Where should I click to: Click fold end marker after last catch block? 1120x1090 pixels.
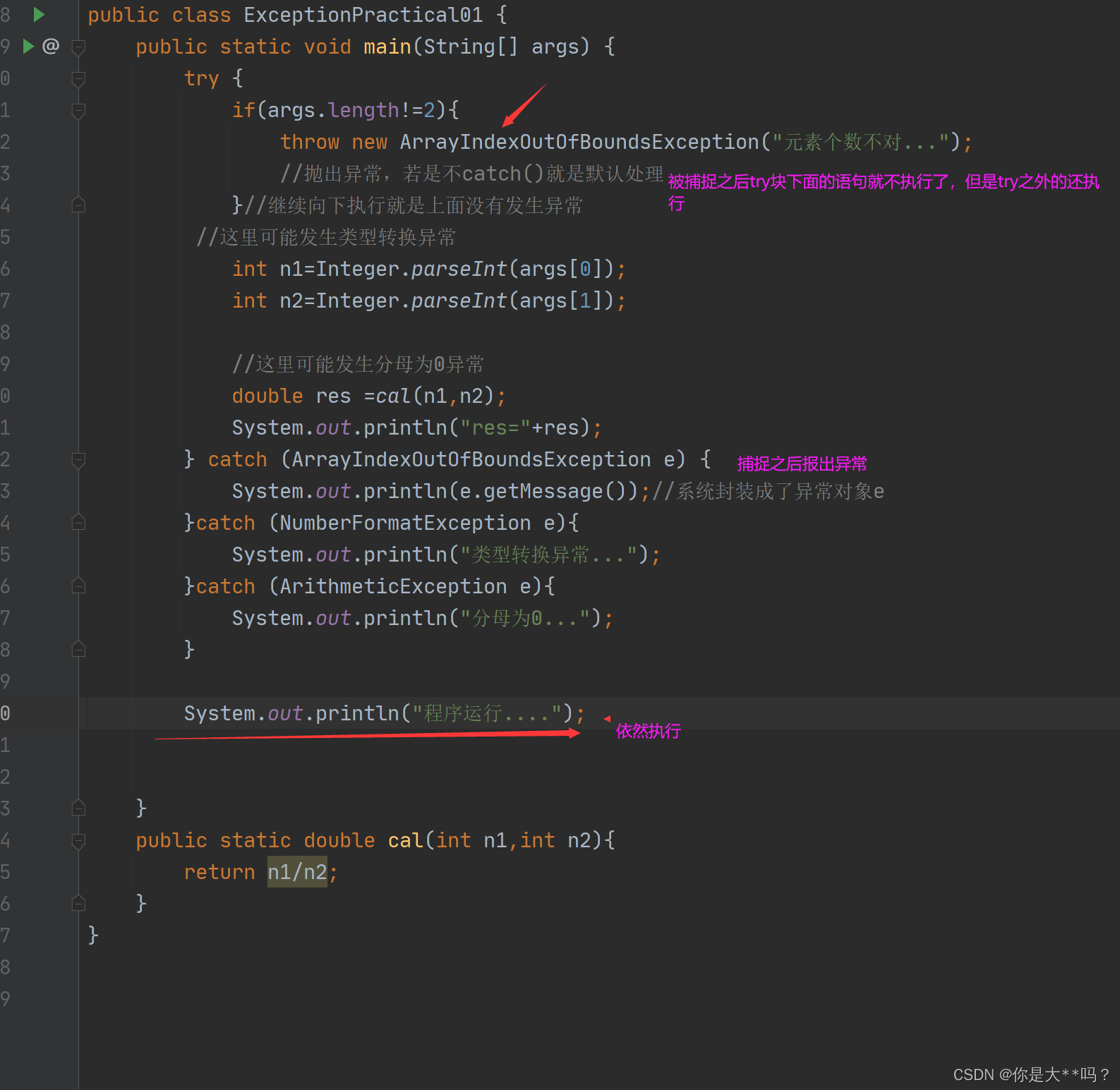tap(78, 649)
